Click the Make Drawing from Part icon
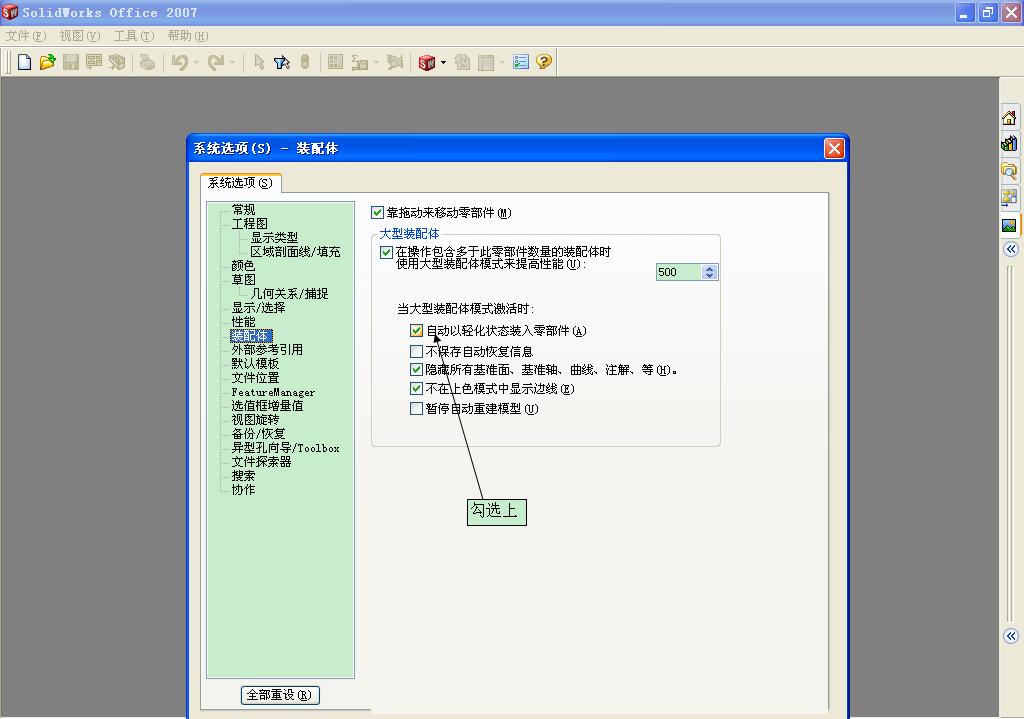This screenshot has height=719, width=1024. click(x=93, y=62)
